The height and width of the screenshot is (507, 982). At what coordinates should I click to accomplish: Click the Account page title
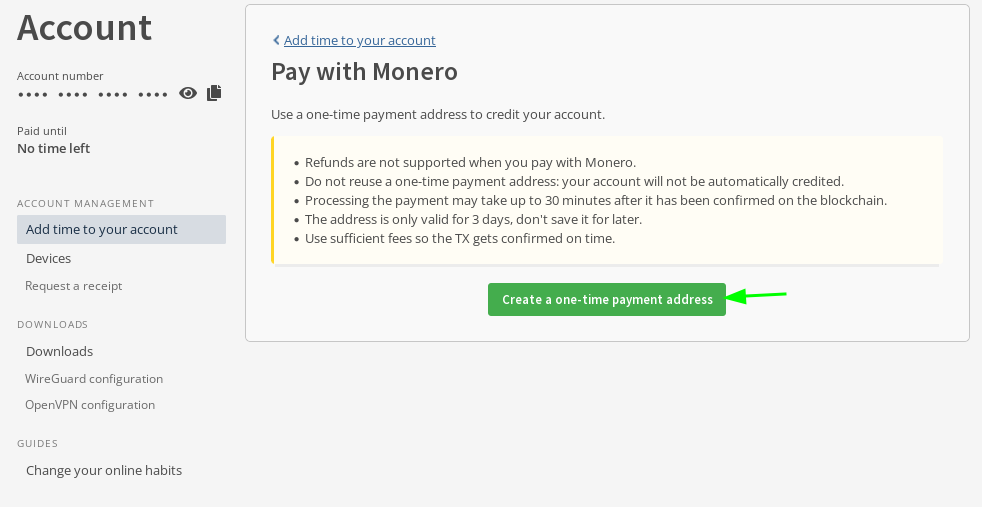(85, 28)
